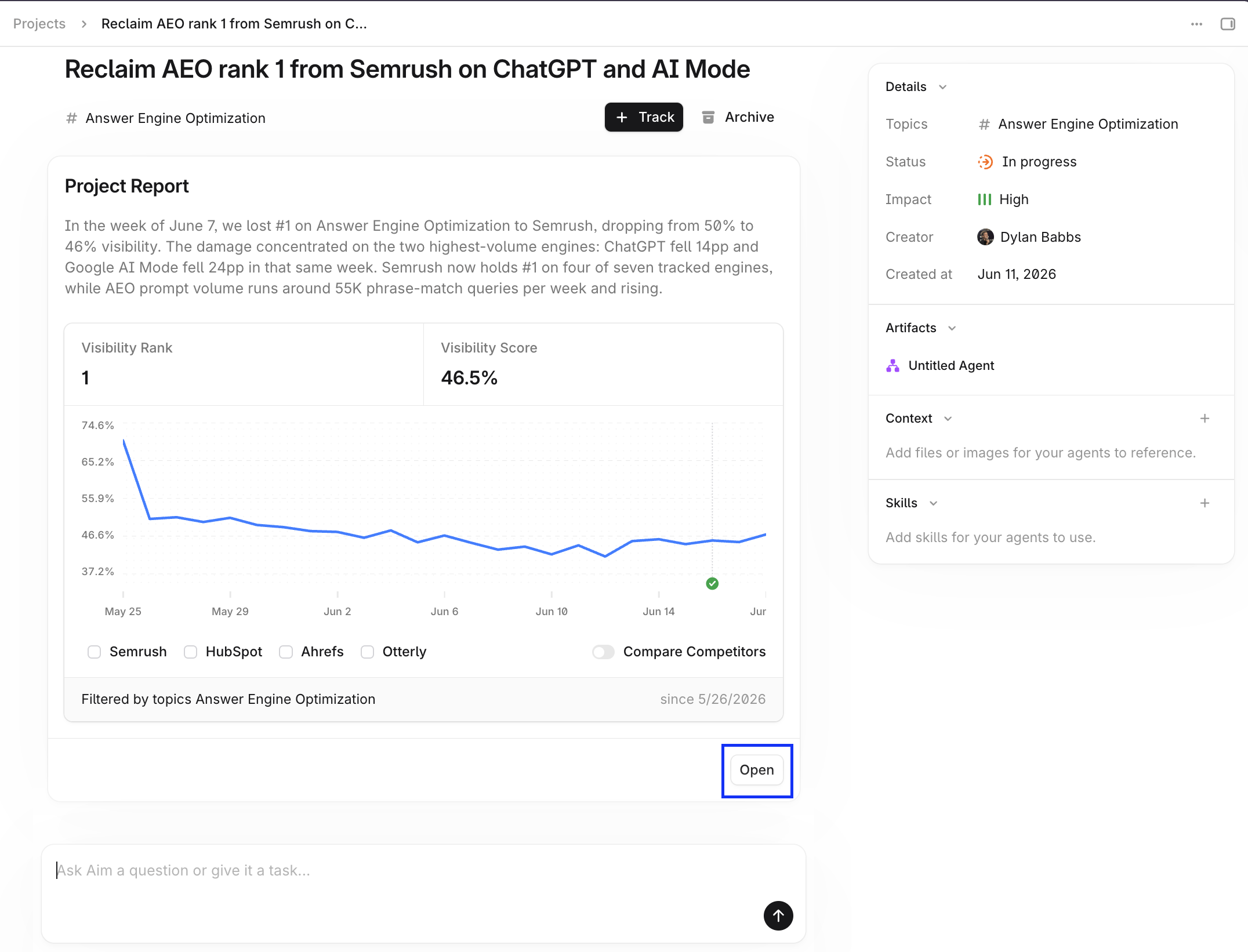This screenshot has height=952, width=1248.
Task: Collapse the Skills section chevron
Action: [933, 503]
